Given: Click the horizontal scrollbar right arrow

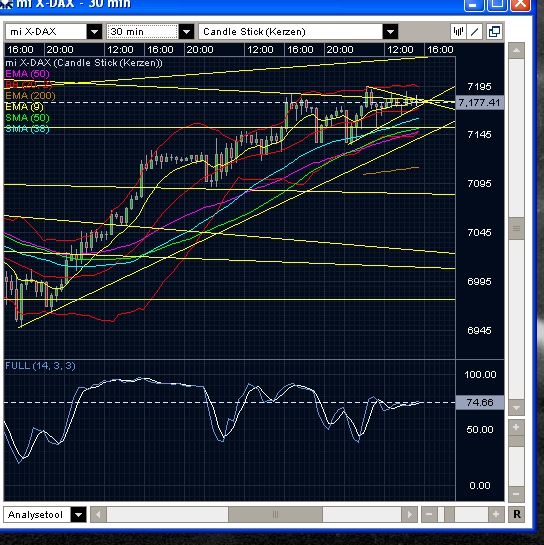Looking at the screenshot, I should (x=409, y=514).
